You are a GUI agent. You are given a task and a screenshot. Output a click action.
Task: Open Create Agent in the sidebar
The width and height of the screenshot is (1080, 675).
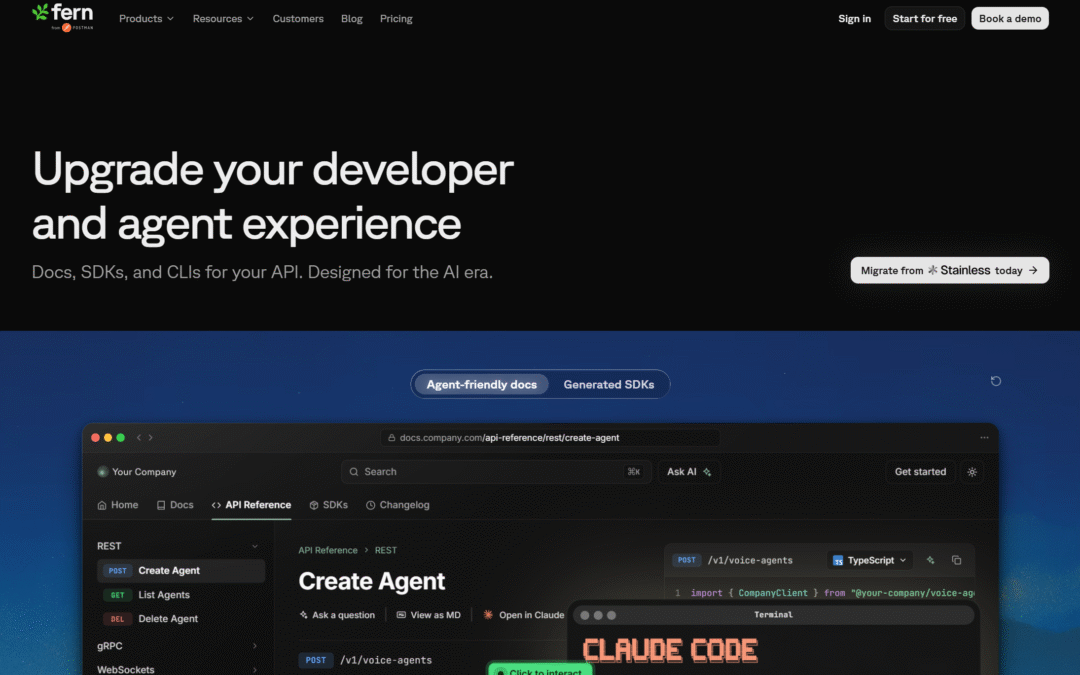point(181,570)
